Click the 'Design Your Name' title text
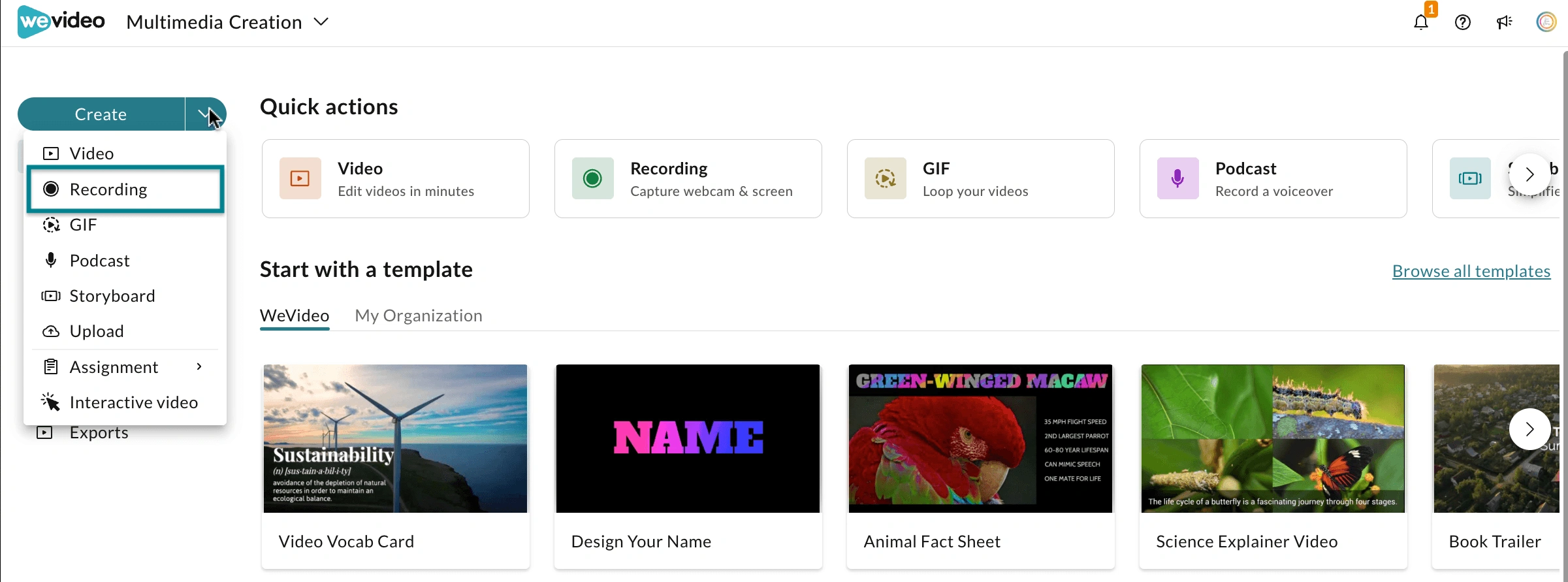The image size is (1568, 582). click(x=641, y=542)
